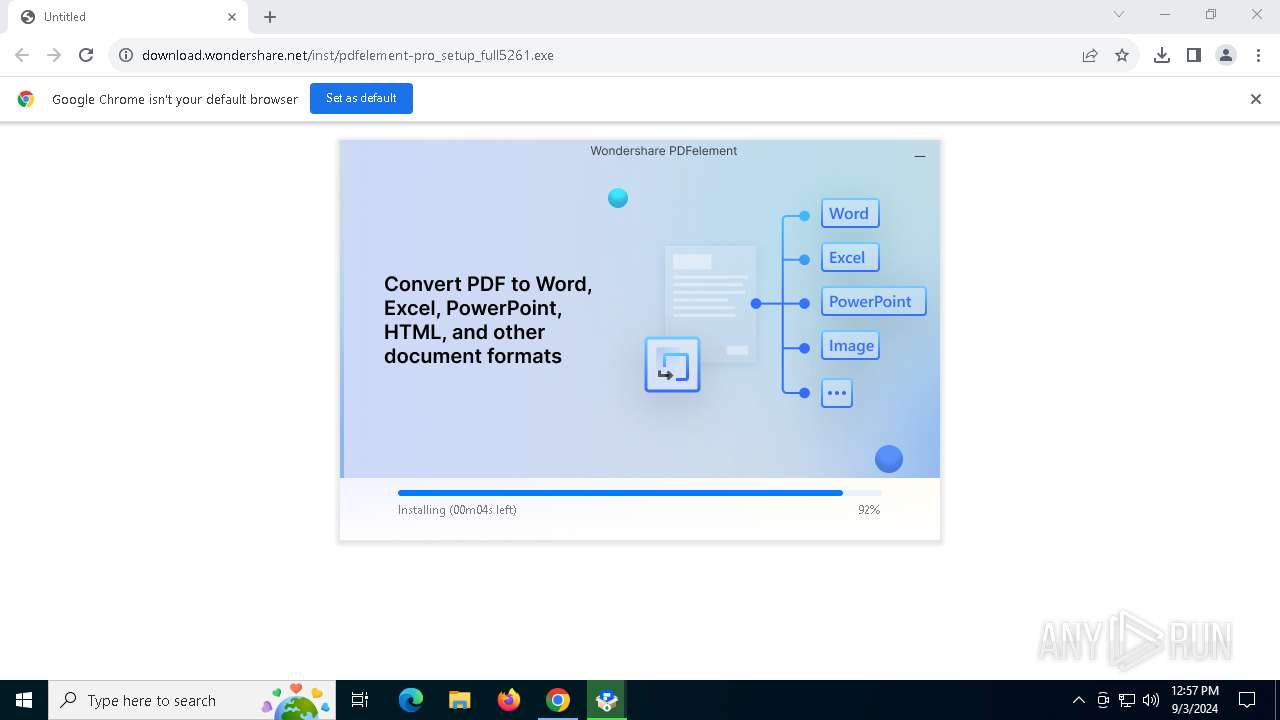Open network settings tray icon
This screenshot has width=1280, height=720.
tap(1127, 700)
